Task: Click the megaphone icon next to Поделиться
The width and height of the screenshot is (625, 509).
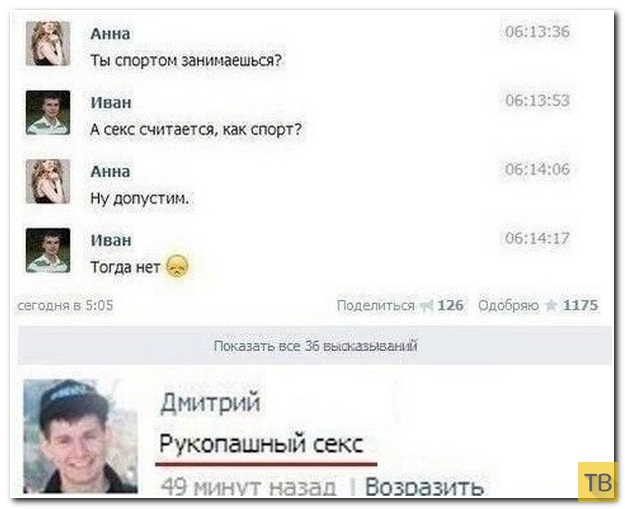Action: point(426,306)
